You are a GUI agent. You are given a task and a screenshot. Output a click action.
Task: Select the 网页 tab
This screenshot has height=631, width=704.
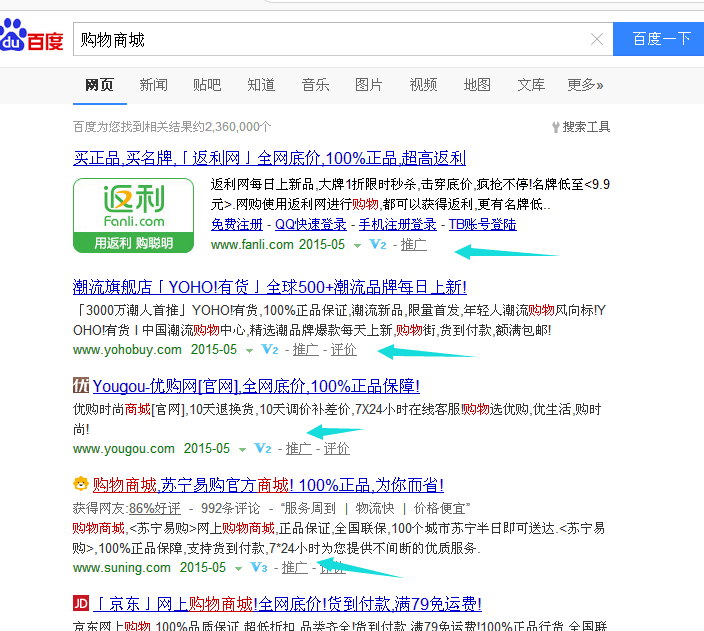coord(100,84)
